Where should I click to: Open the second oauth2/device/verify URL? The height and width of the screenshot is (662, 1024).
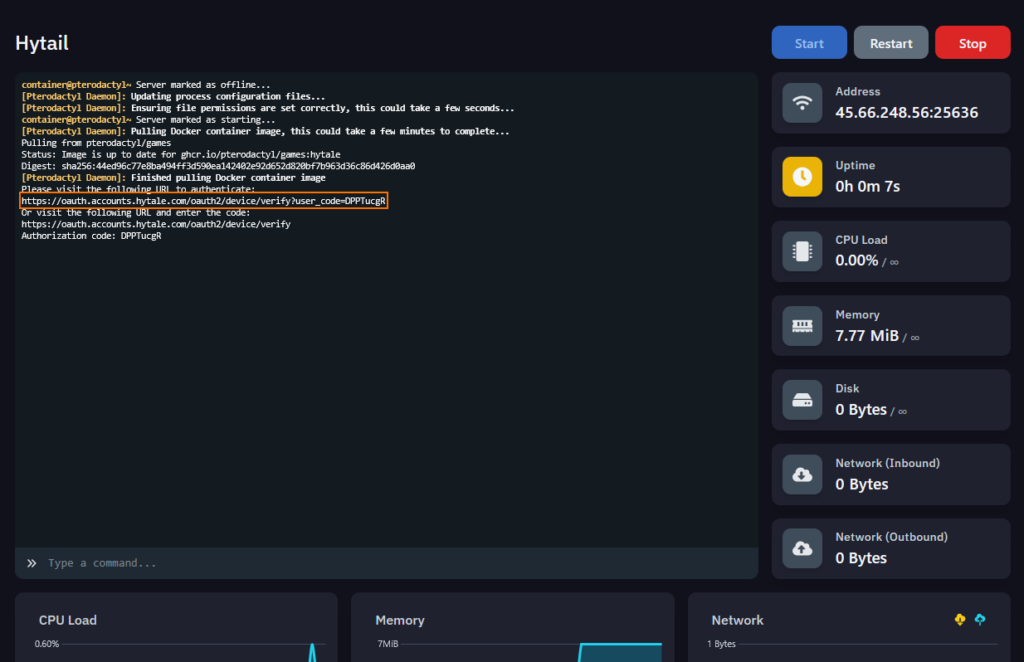155,224
